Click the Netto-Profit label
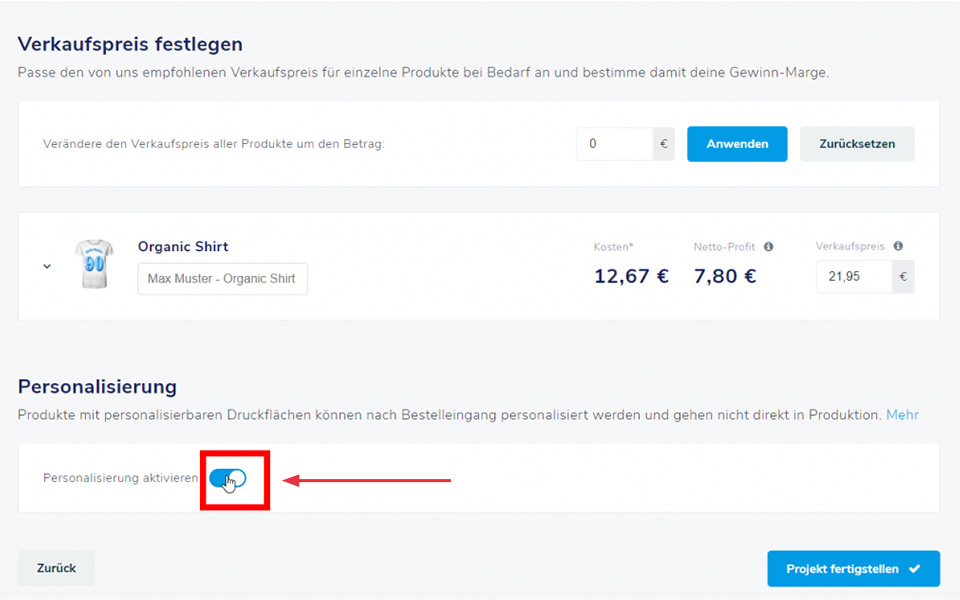Image resolution: width=960 pixels, height=600 pixels. tap(724, 247)
